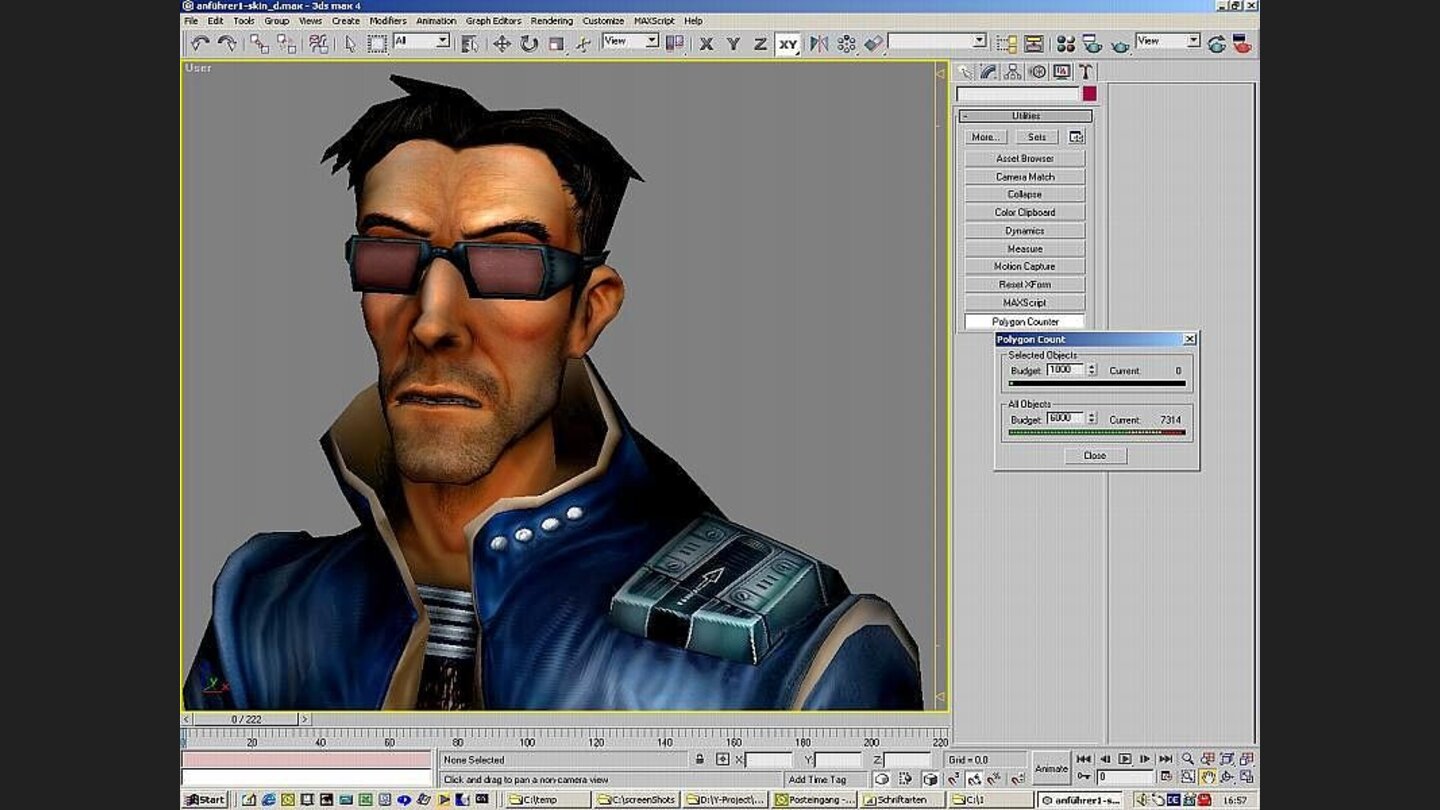Switch to the Schriftarten taskbar window
This screenshot has height=810, width=1440.
pyautogui.click(x=901, y=800)
